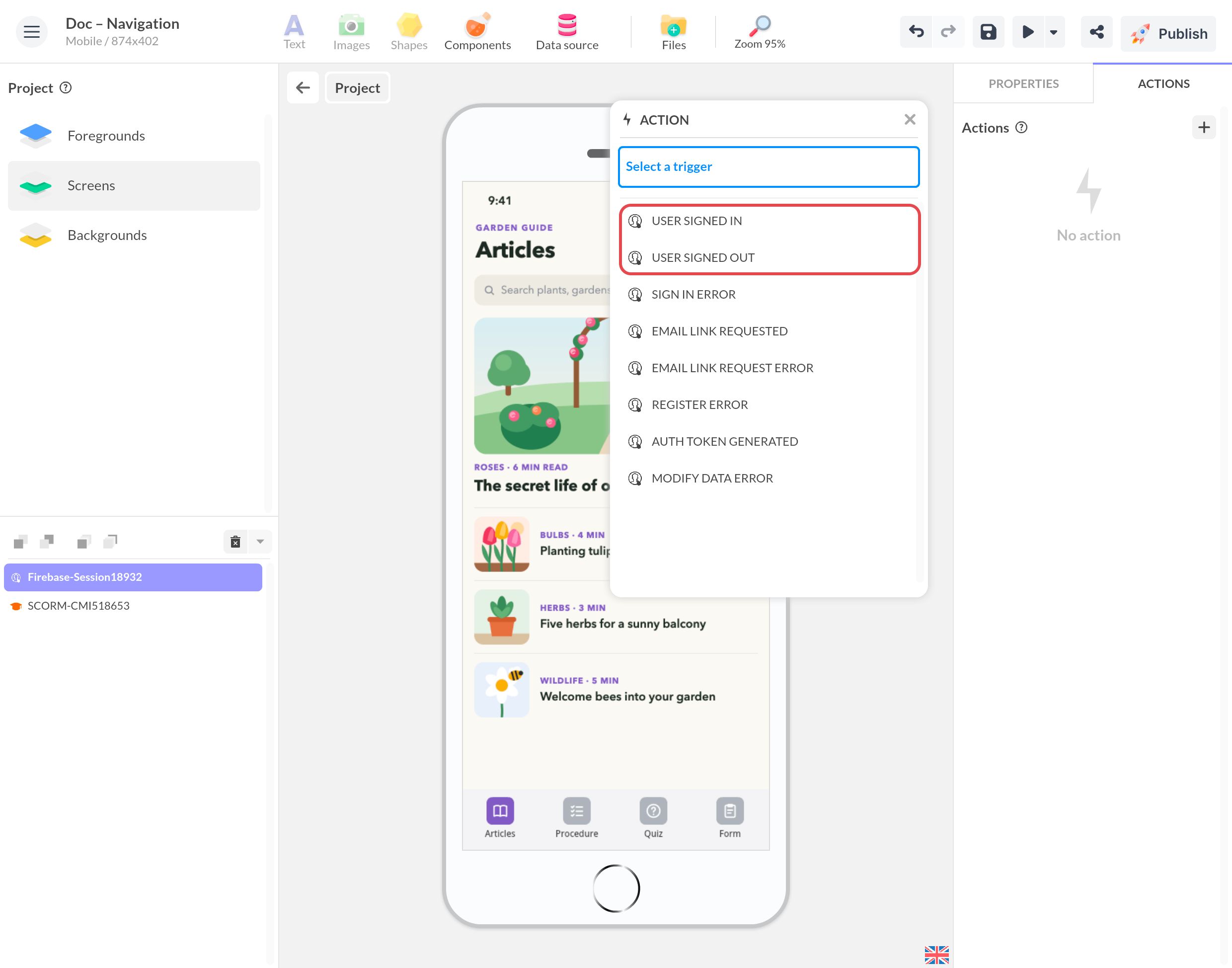Screen dimensions: 1232x968
Task: Choose MODIFY DATA ERROR trigger
Action: pos(769,479)
